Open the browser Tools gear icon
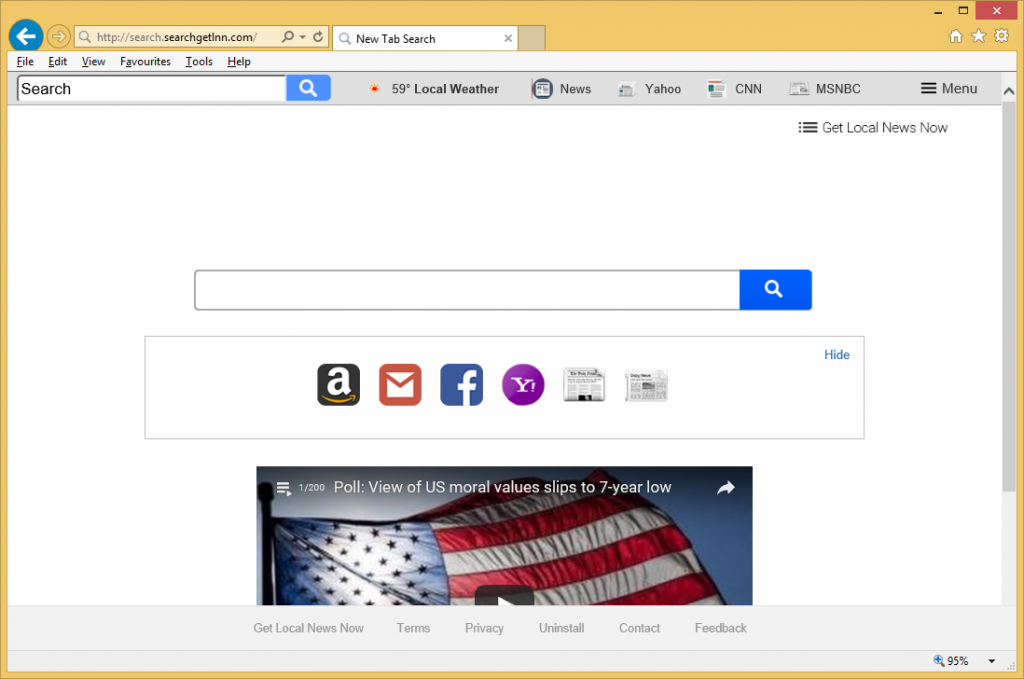Screen dimensions: 1024x679 click(x=1001, y=36)
